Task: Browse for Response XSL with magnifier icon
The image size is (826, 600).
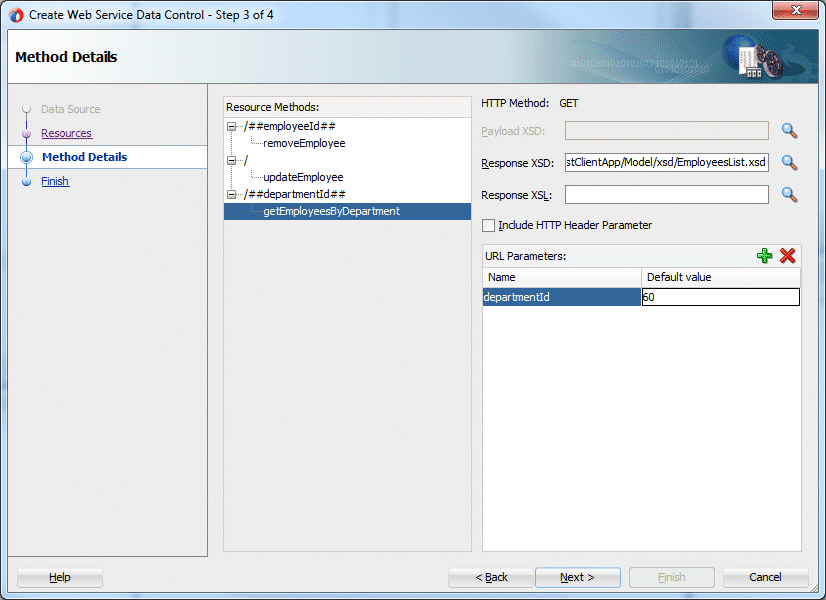Action: pyautogui.click(x=789, y=195)
